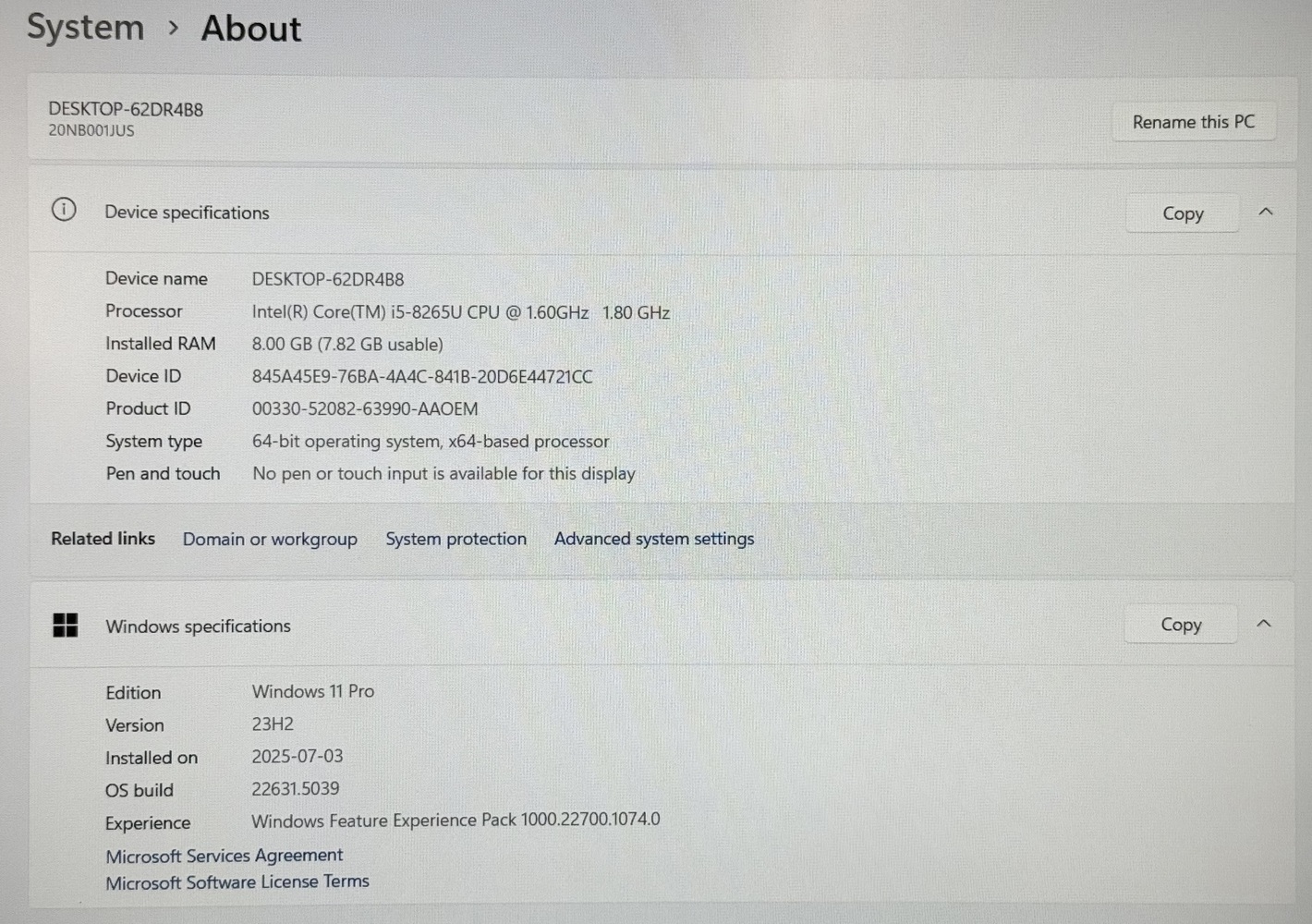Click the Windows logo icon

[x=66, y=626]
